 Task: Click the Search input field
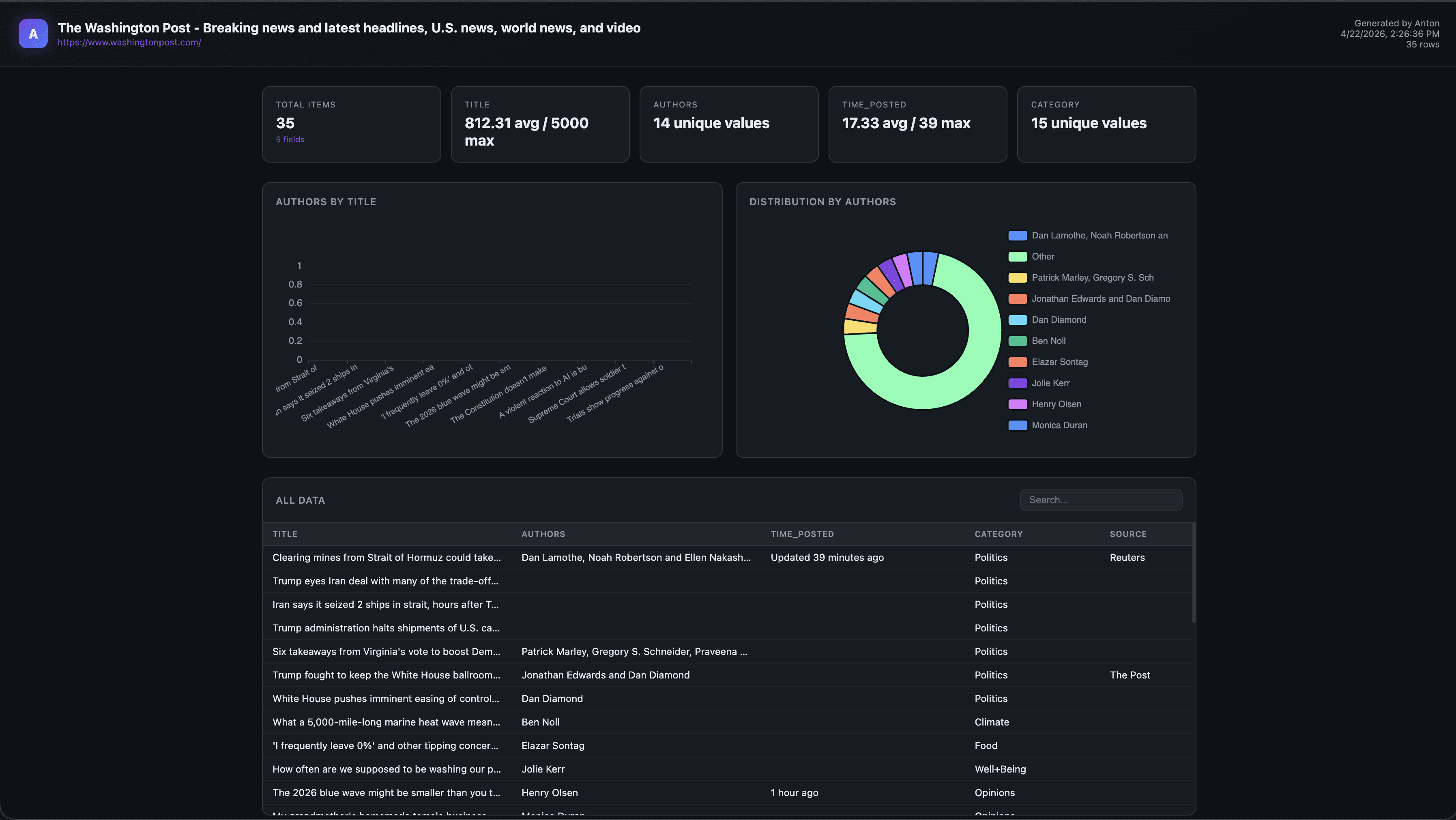1100,500
